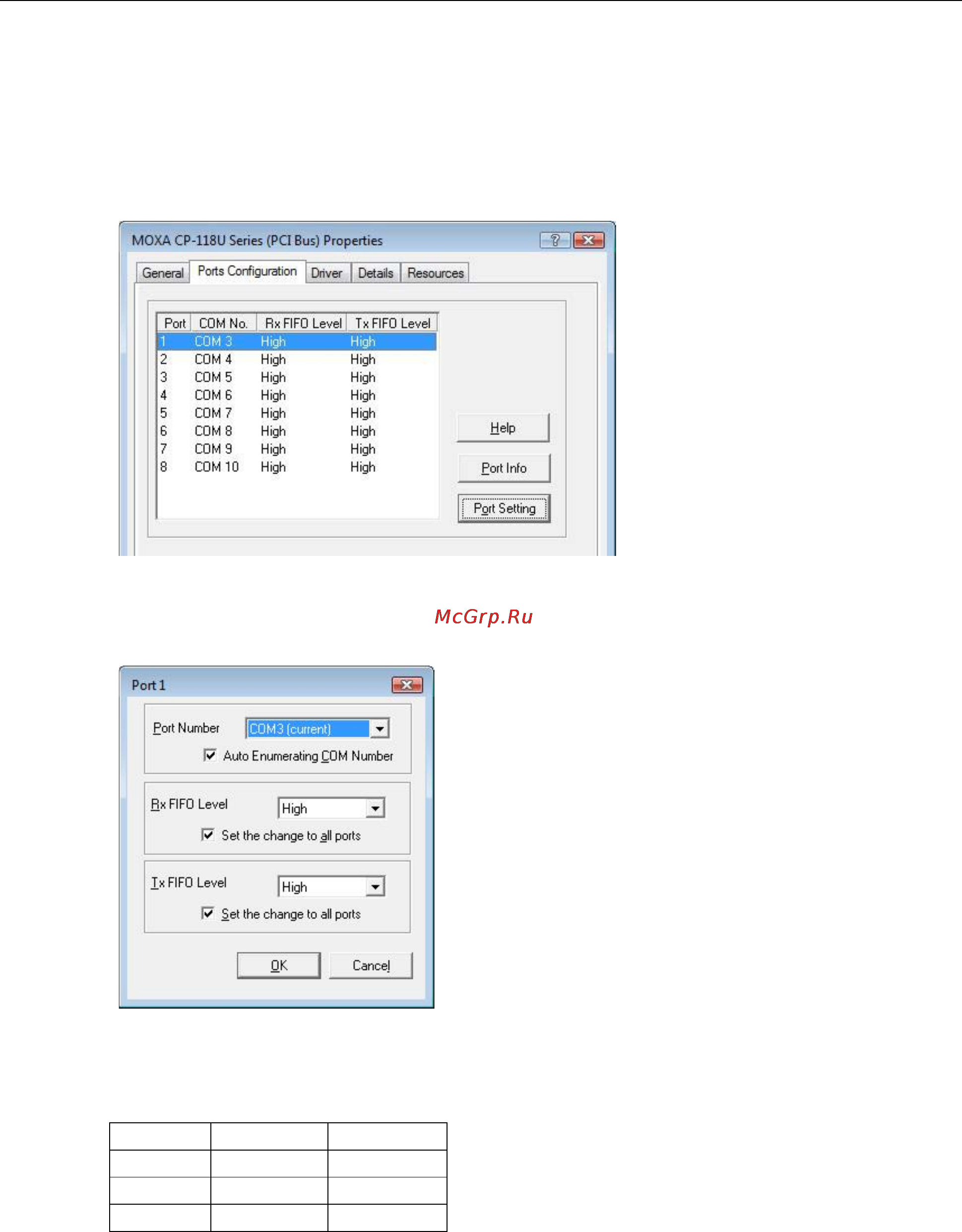
Task: Open the Tx FIFO Level dropdown arrow
Action: coord(376,887)
